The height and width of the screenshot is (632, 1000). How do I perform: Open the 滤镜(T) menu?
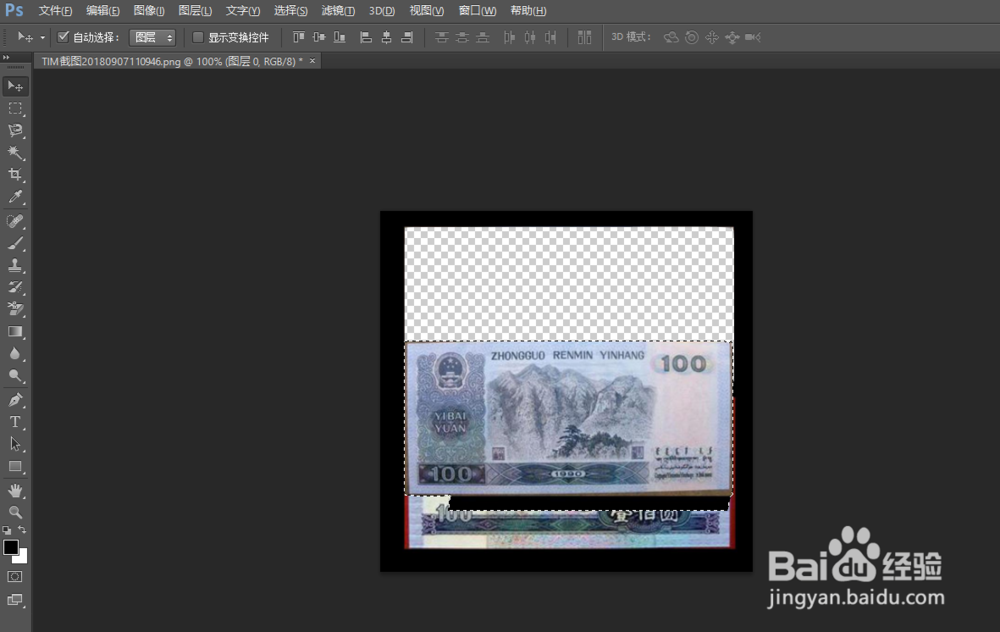[338, 11]
